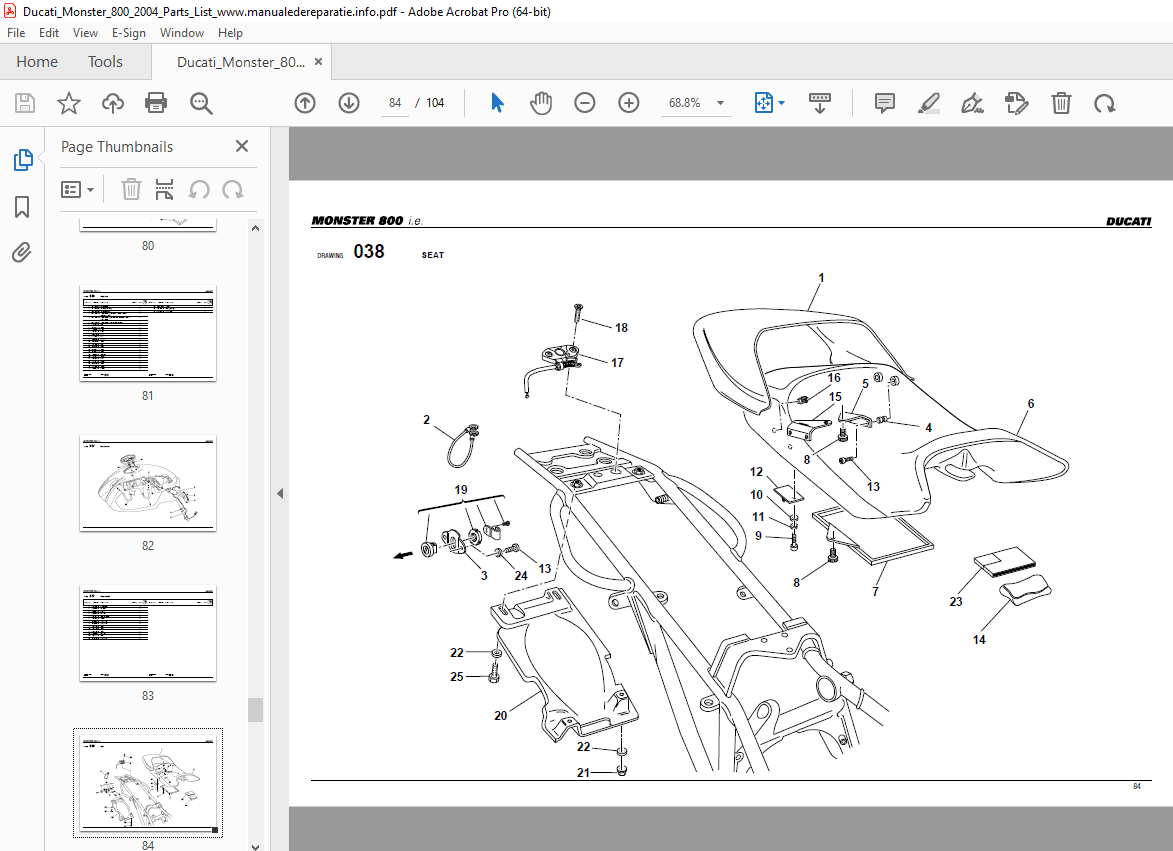
Task: Expand the fit page options dropdown
Action: (781, 103)
